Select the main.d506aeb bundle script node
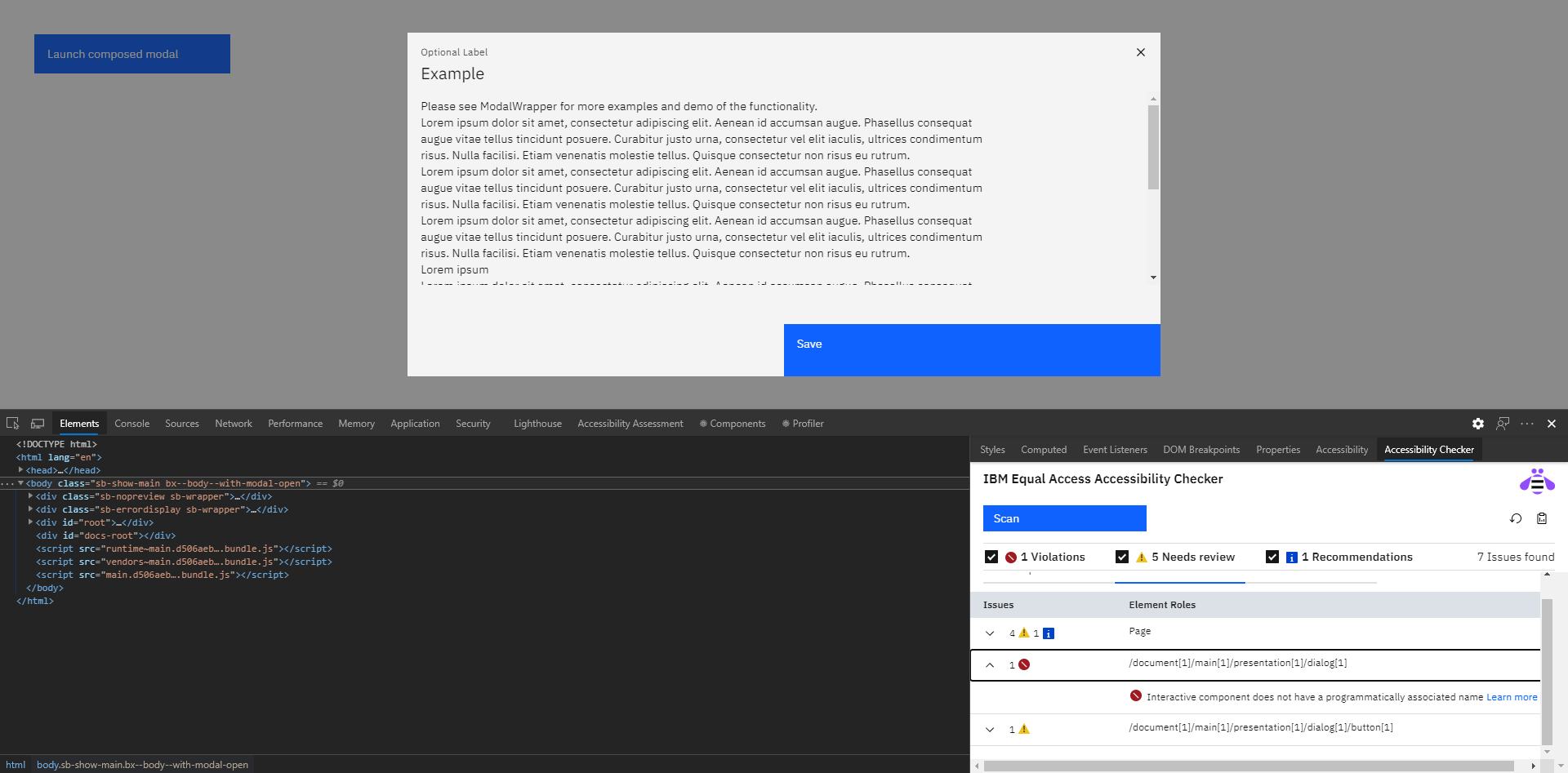The width and height of the screenshot is (1568, 773). tap(163, 575)
